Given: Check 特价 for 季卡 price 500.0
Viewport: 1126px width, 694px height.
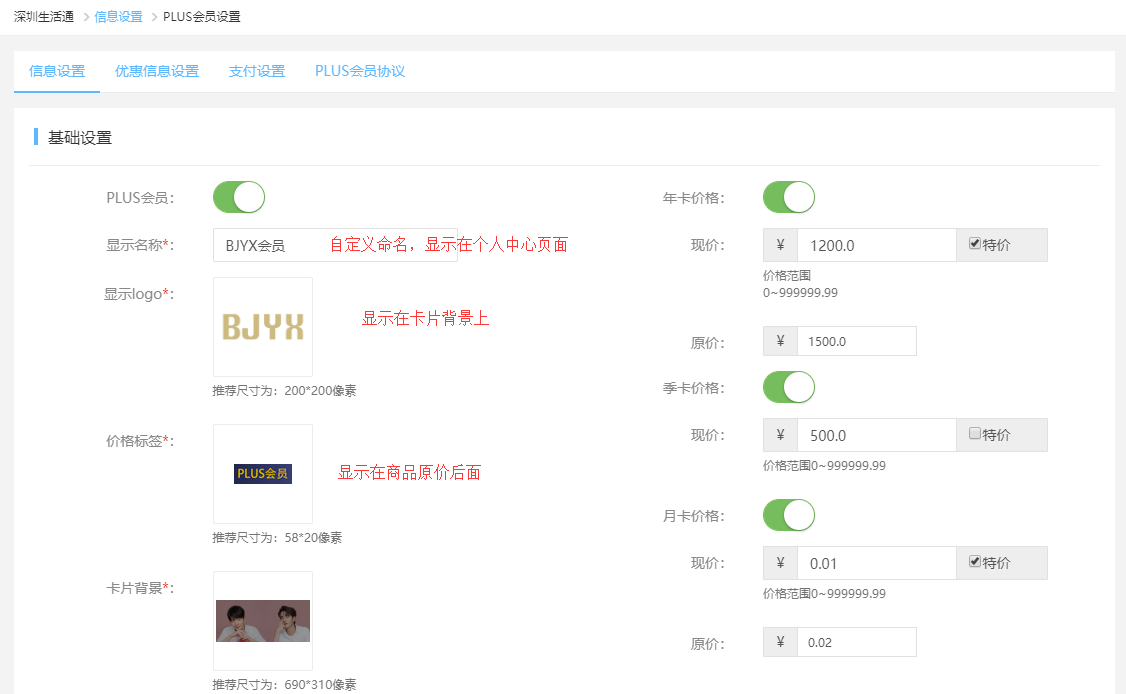Looking at the screenshot, I should pos(974,433).
